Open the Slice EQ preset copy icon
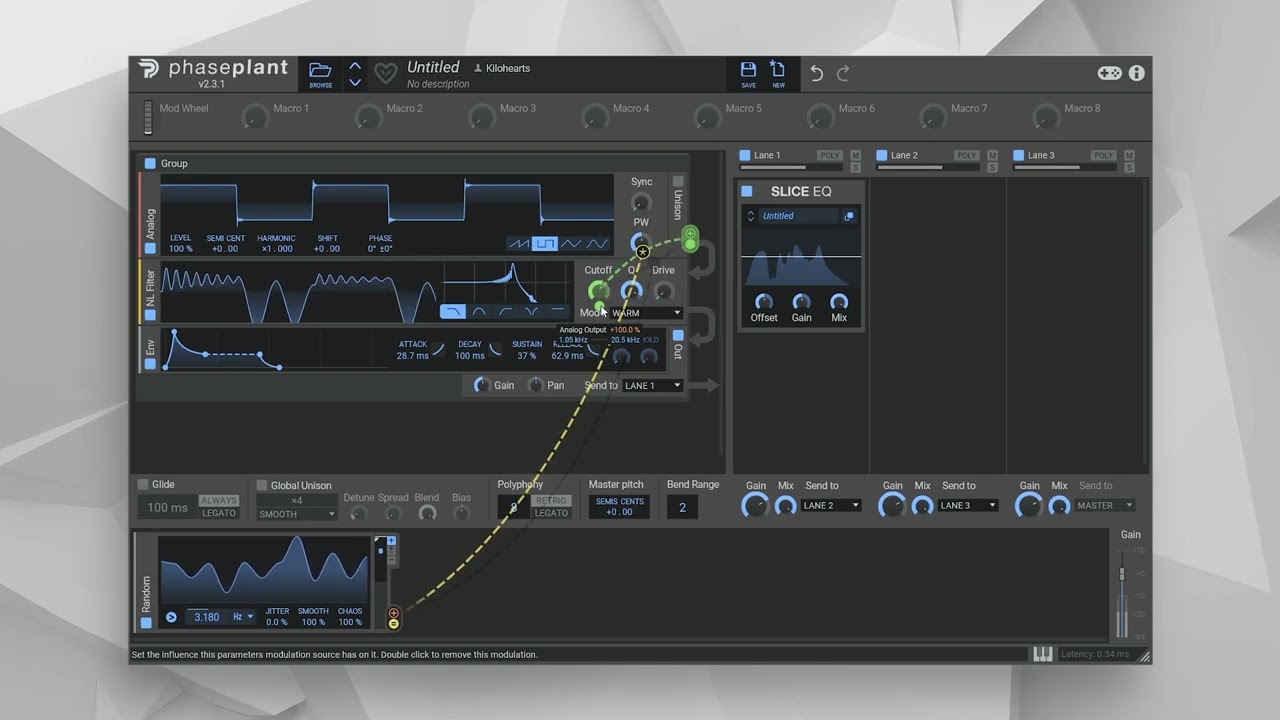The height and width of the screenshot is (720, 1280). 849,216
